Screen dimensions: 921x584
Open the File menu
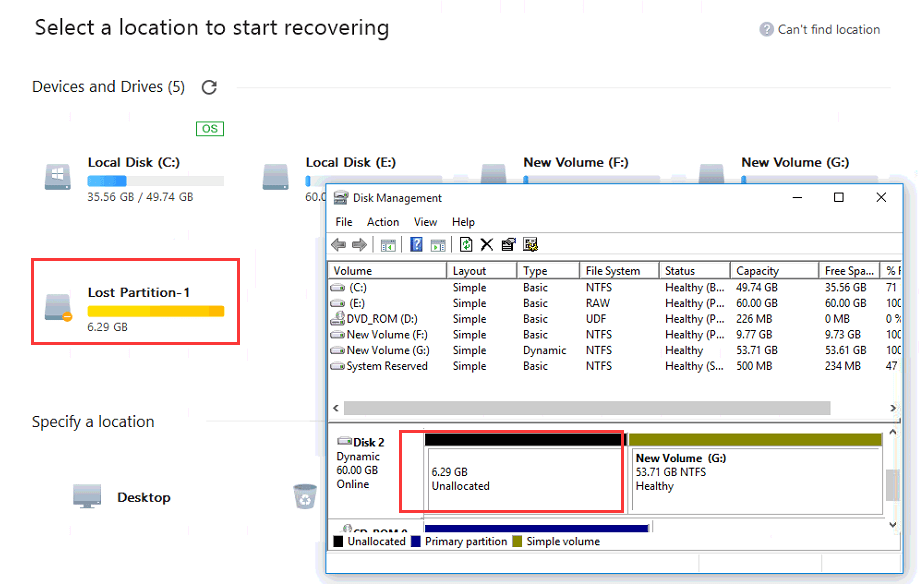(344, 222)
